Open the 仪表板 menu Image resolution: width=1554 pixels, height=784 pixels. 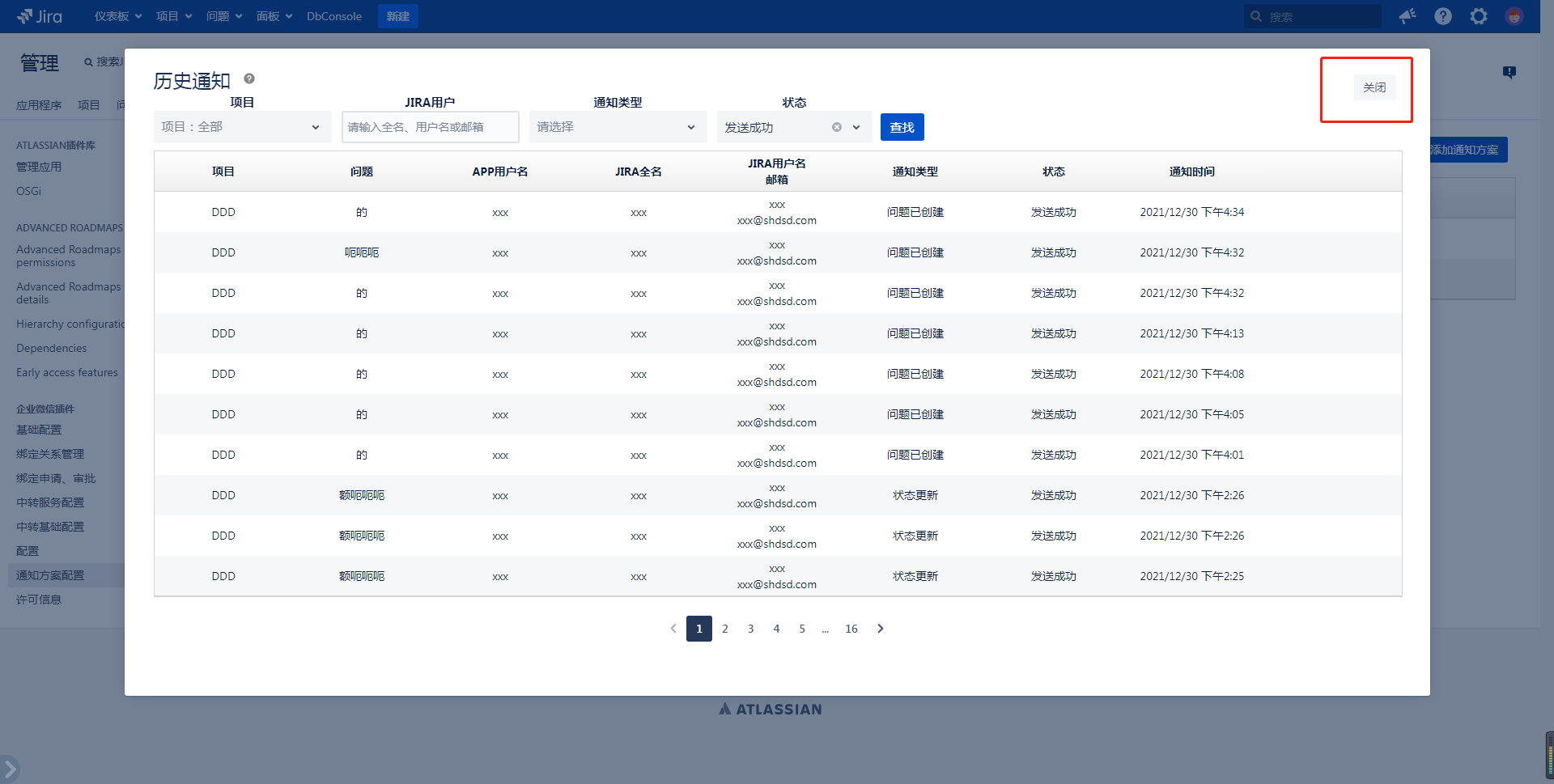click(117, 16)
